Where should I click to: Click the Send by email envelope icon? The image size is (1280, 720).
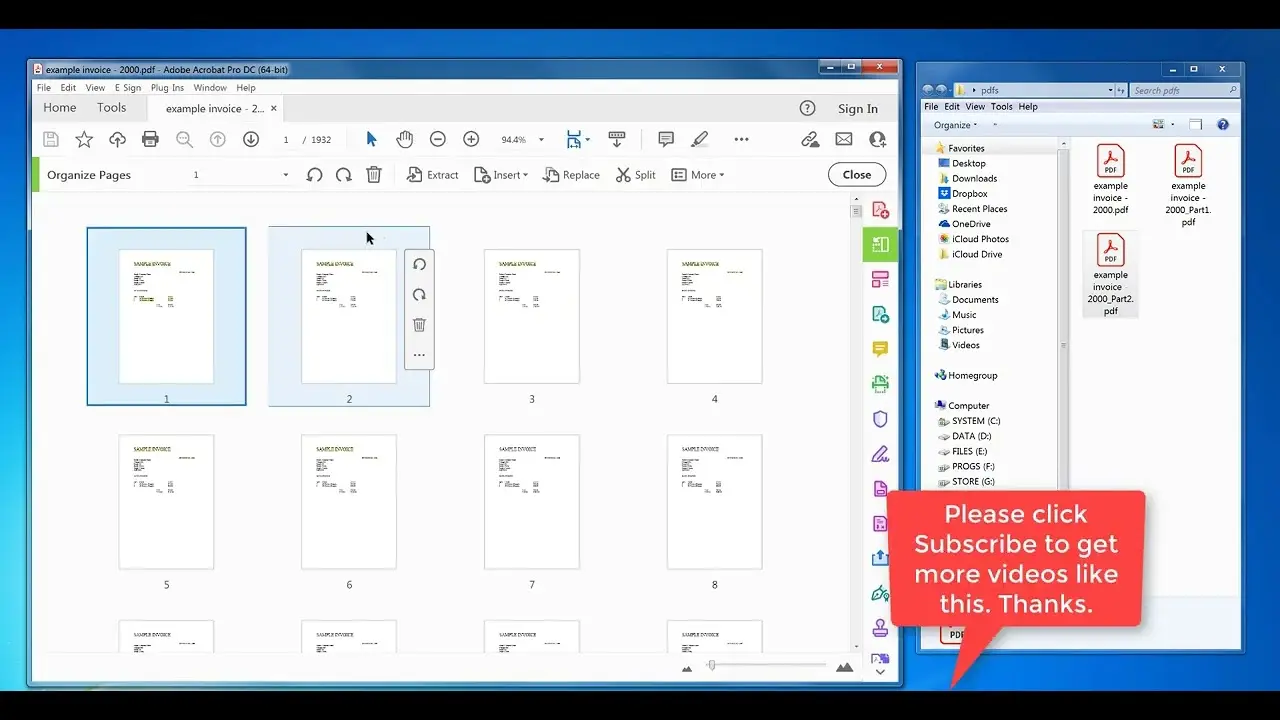point(844,139)
